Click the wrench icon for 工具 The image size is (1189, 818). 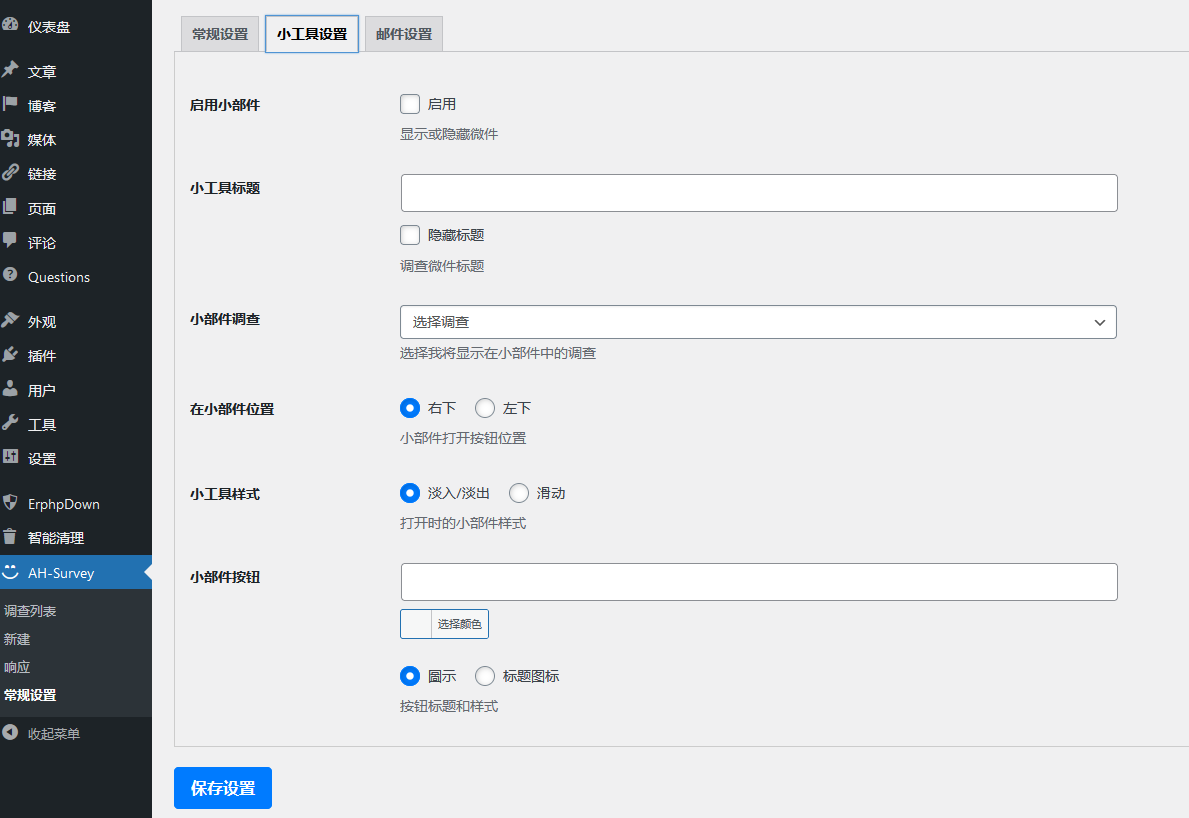(10, 424)
